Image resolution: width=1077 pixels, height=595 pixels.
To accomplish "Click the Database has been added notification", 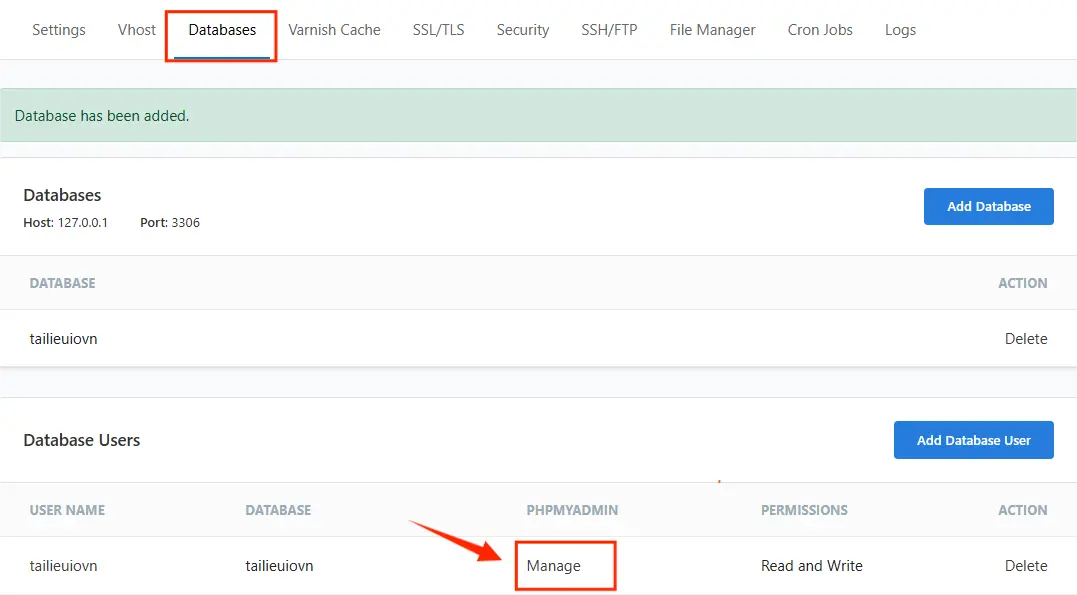I will tap(100, 115).
